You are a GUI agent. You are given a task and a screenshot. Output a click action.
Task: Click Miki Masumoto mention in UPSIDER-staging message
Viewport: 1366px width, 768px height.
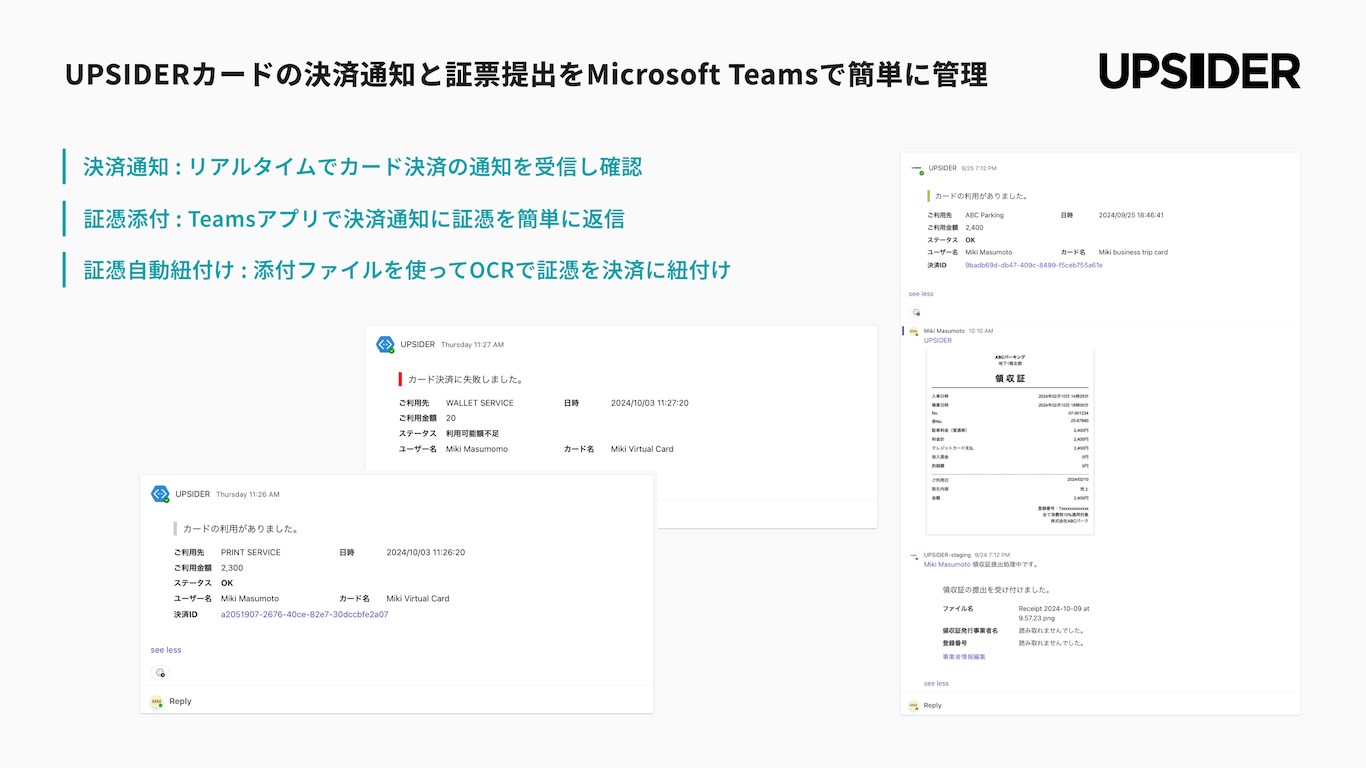click(x=947, y=564)
